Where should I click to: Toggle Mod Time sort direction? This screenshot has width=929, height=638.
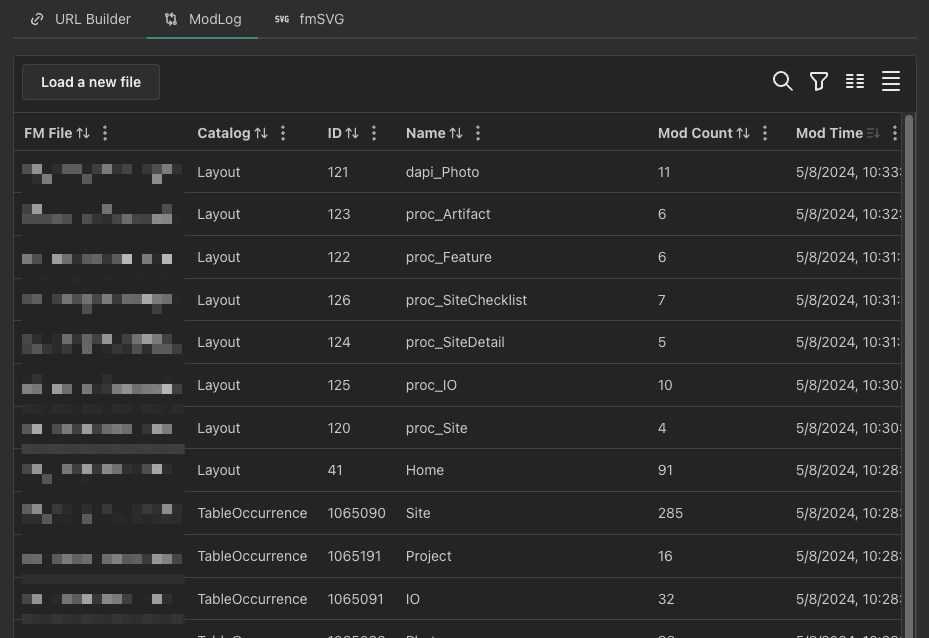point(873,133)
